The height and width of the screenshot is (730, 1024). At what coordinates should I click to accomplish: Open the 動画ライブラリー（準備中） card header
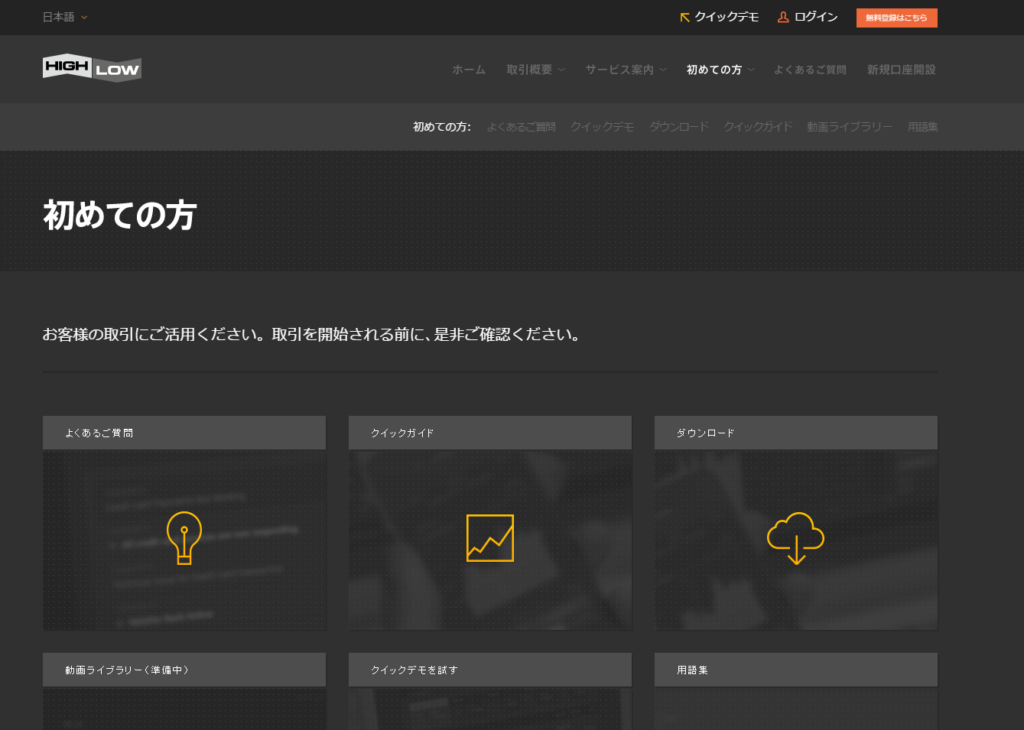tap(184, 670)
